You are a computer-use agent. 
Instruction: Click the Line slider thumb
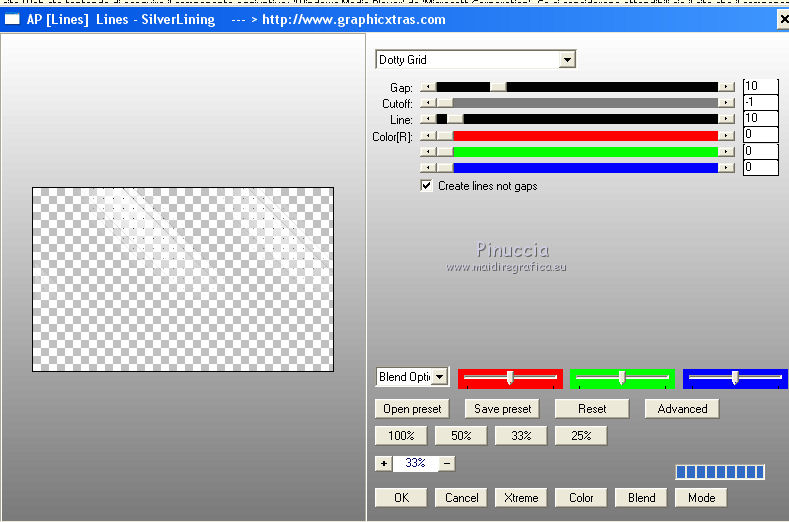pyautogui.click(x=455, y=119)
